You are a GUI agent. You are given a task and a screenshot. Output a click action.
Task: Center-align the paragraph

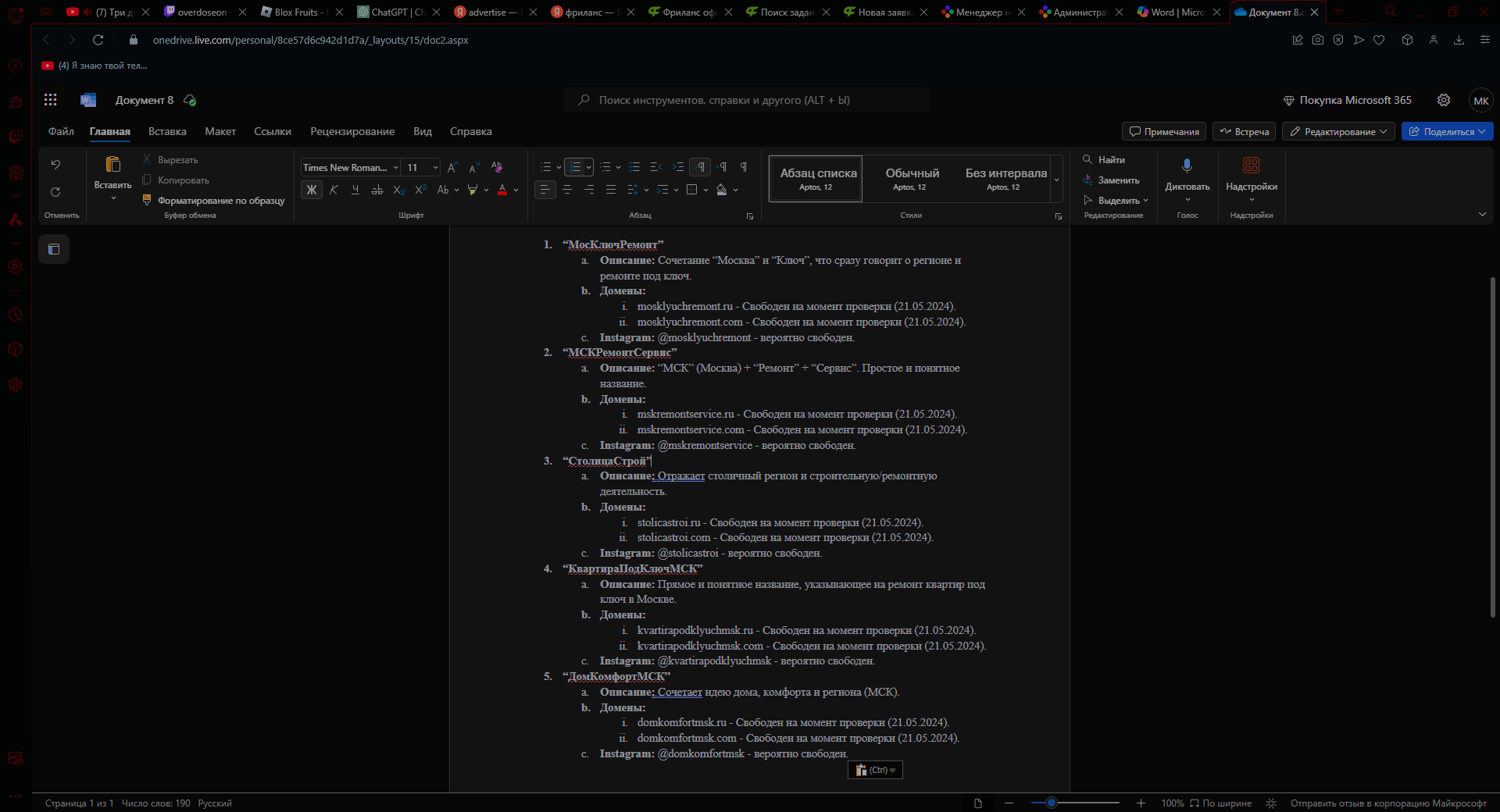(567, 190)
